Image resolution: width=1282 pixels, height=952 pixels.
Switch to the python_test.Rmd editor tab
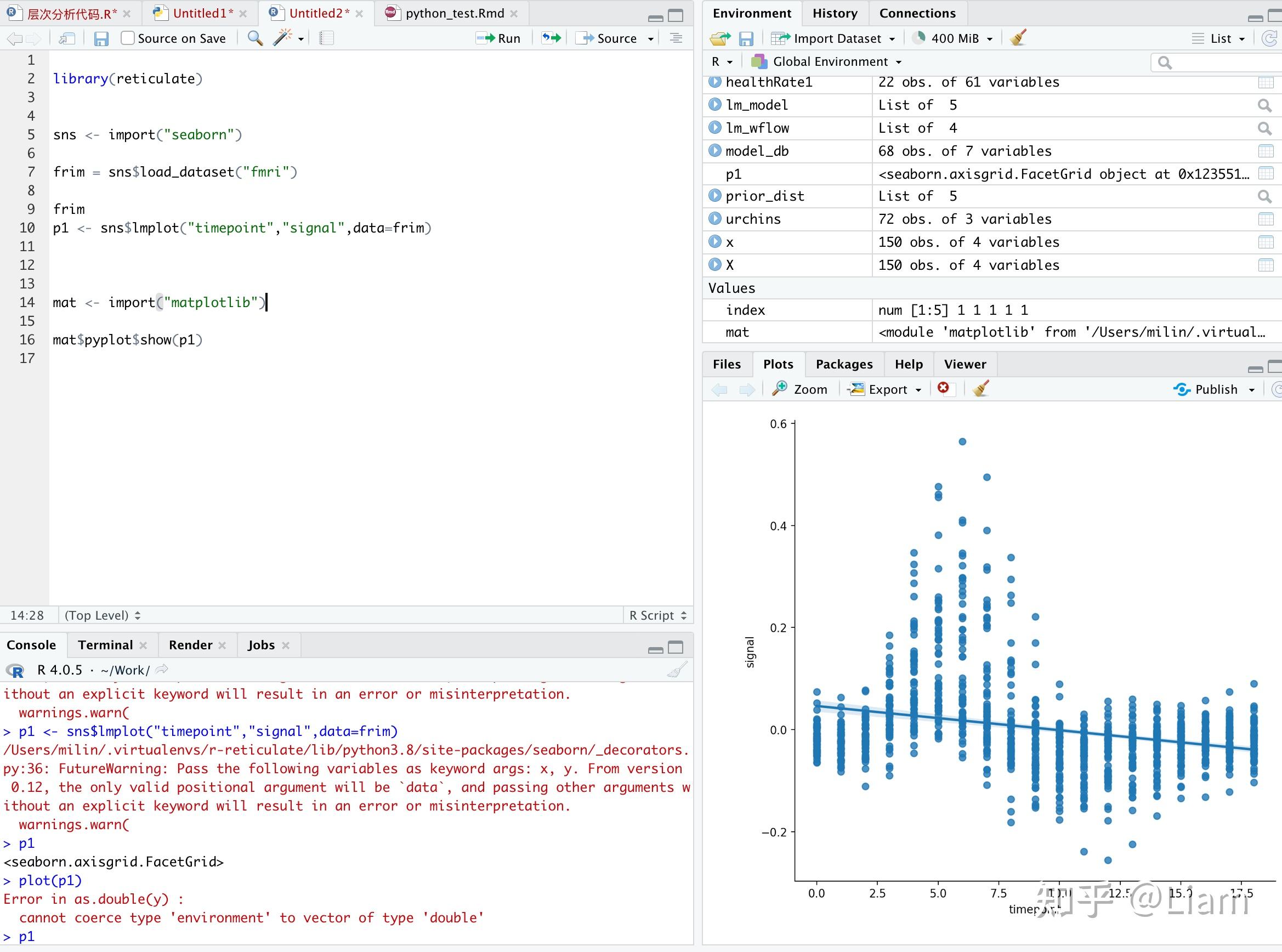[x=453, y=13]
